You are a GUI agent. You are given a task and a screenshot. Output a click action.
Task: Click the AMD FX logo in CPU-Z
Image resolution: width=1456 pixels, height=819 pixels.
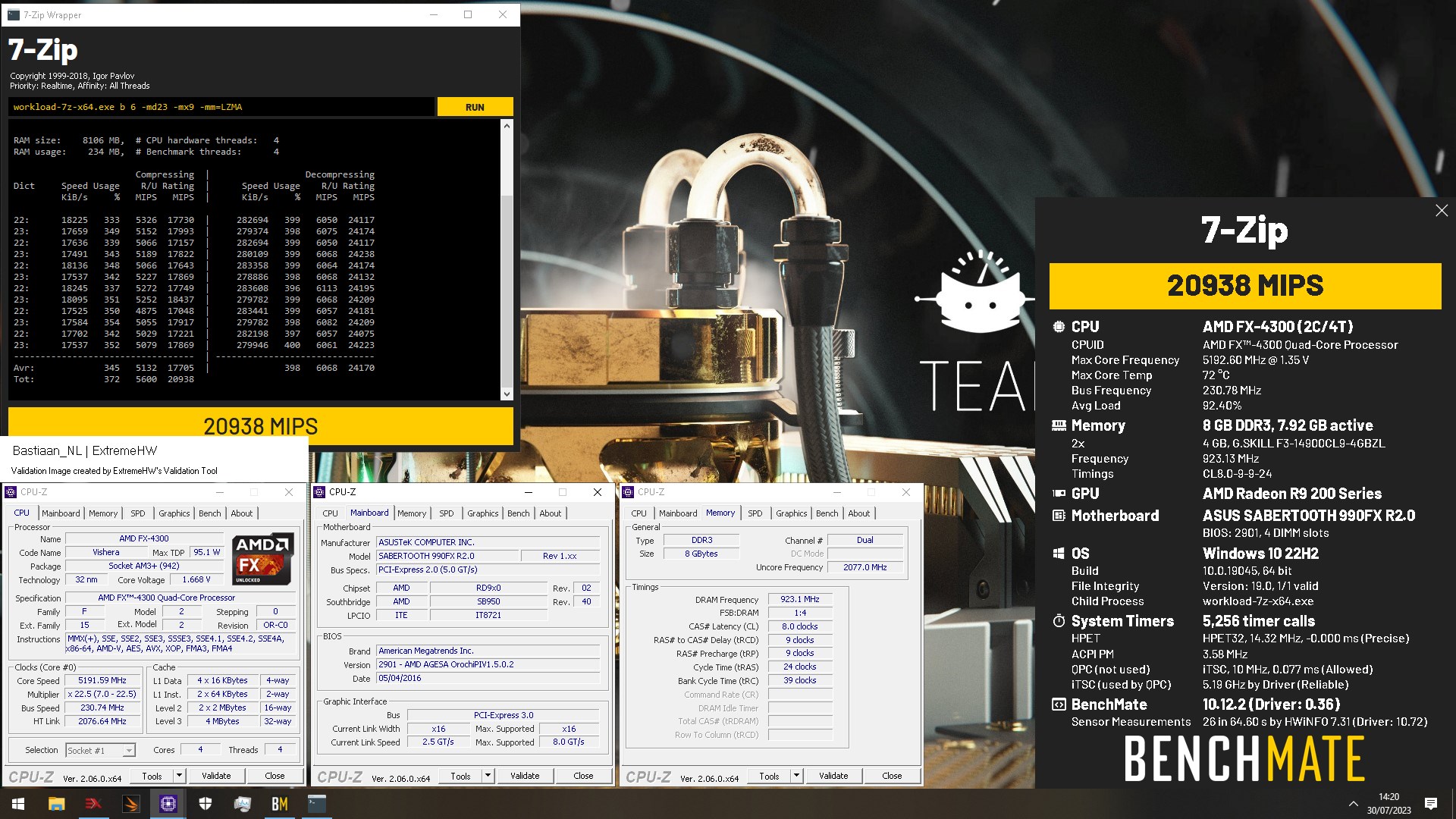click(x=262, y=560)
